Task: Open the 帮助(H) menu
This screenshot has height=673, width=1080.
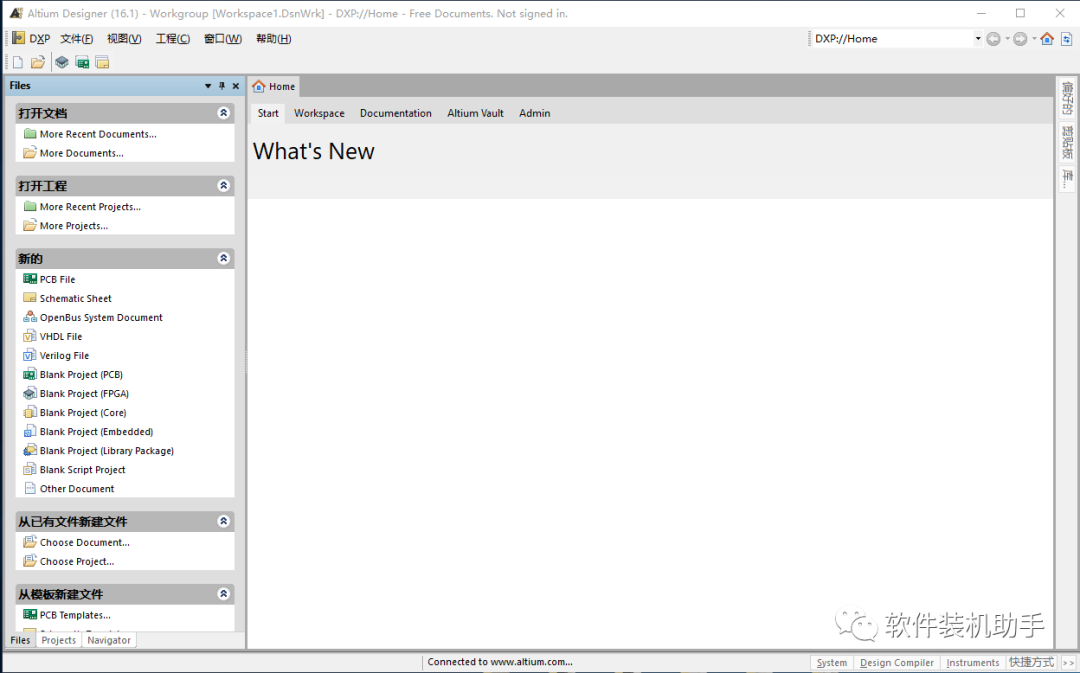Action: click(273, 39)
